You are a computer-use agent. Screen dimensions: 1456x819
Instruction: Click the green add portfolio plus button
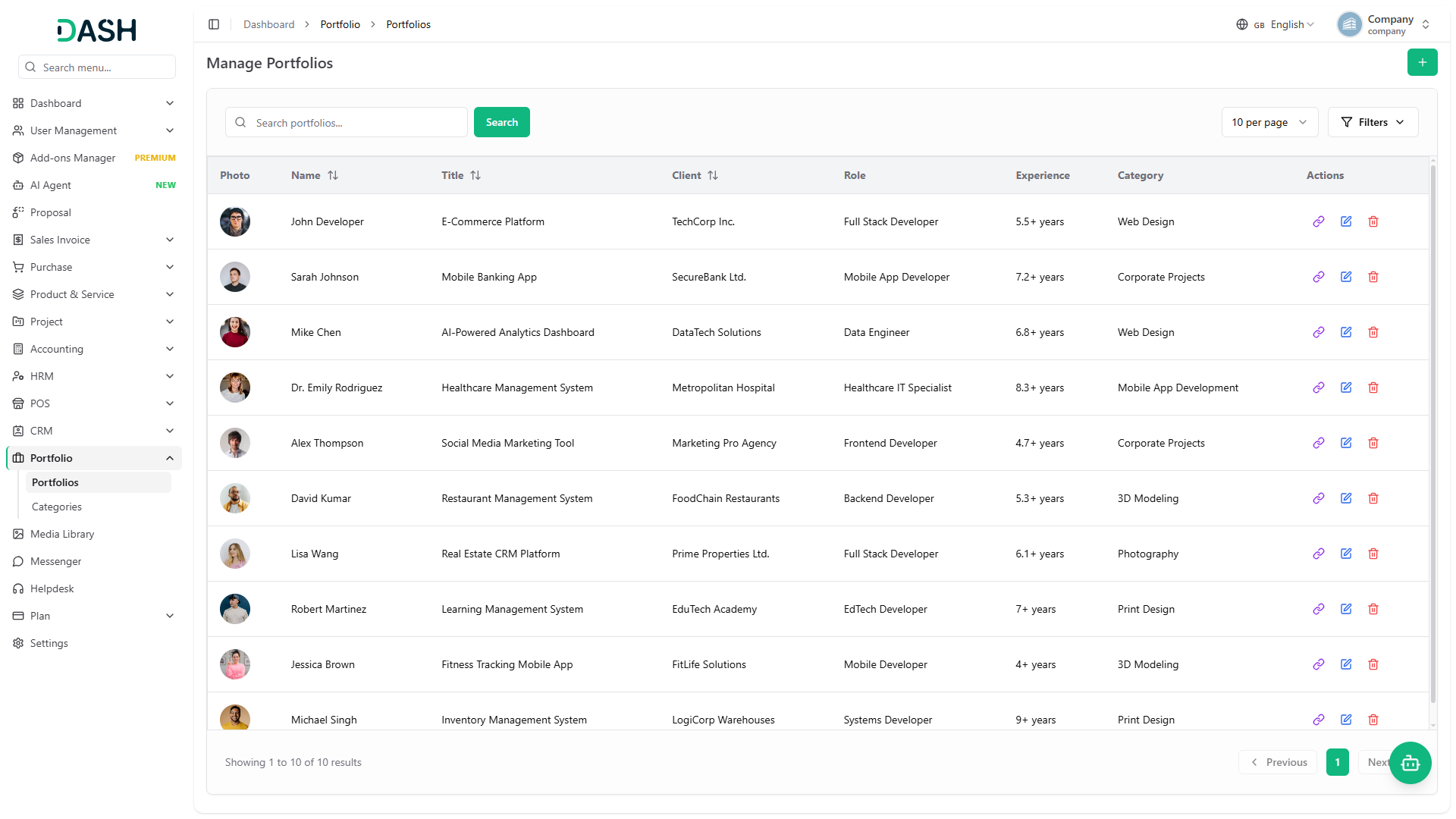[x=1422, y=62]
